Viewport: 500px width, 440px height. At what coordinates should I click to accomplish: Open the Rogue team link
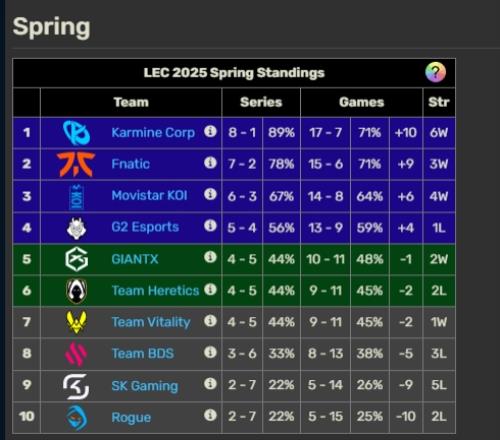131,417
